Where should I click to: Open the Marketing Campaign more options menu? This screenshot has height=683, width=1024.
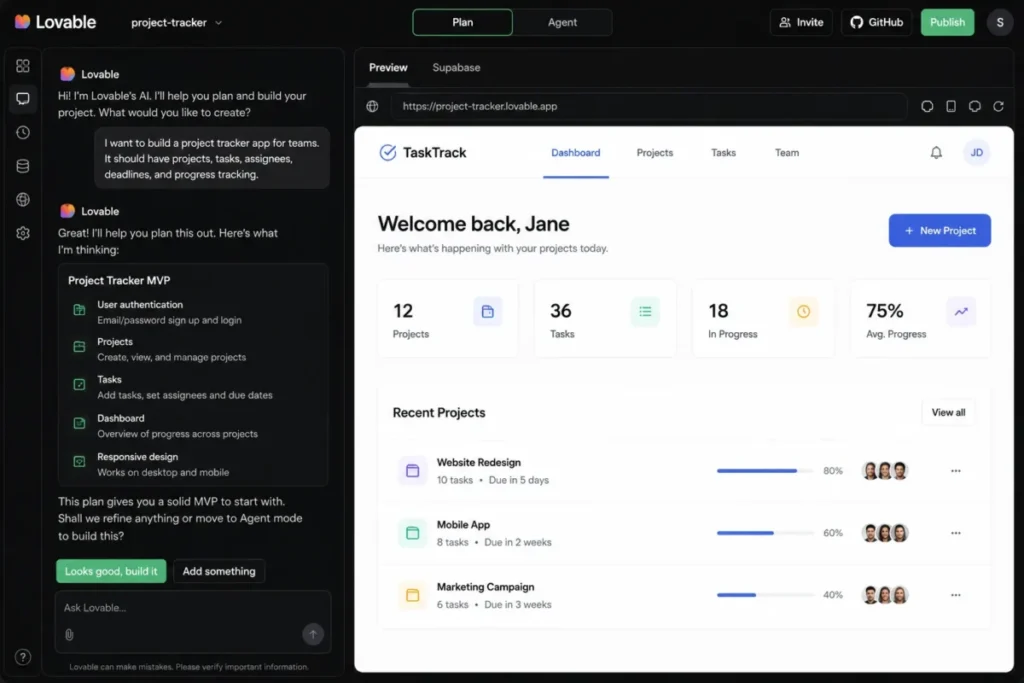(955, 595)
